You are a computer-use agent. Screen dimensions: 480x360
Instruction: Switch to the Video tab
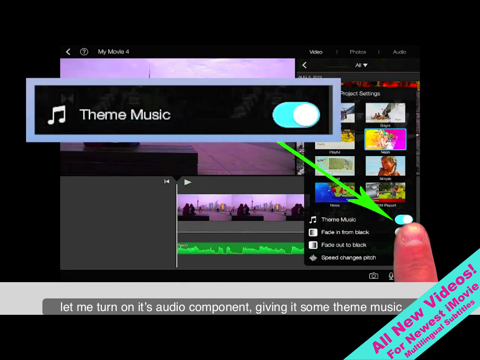(x=316, y=52)
